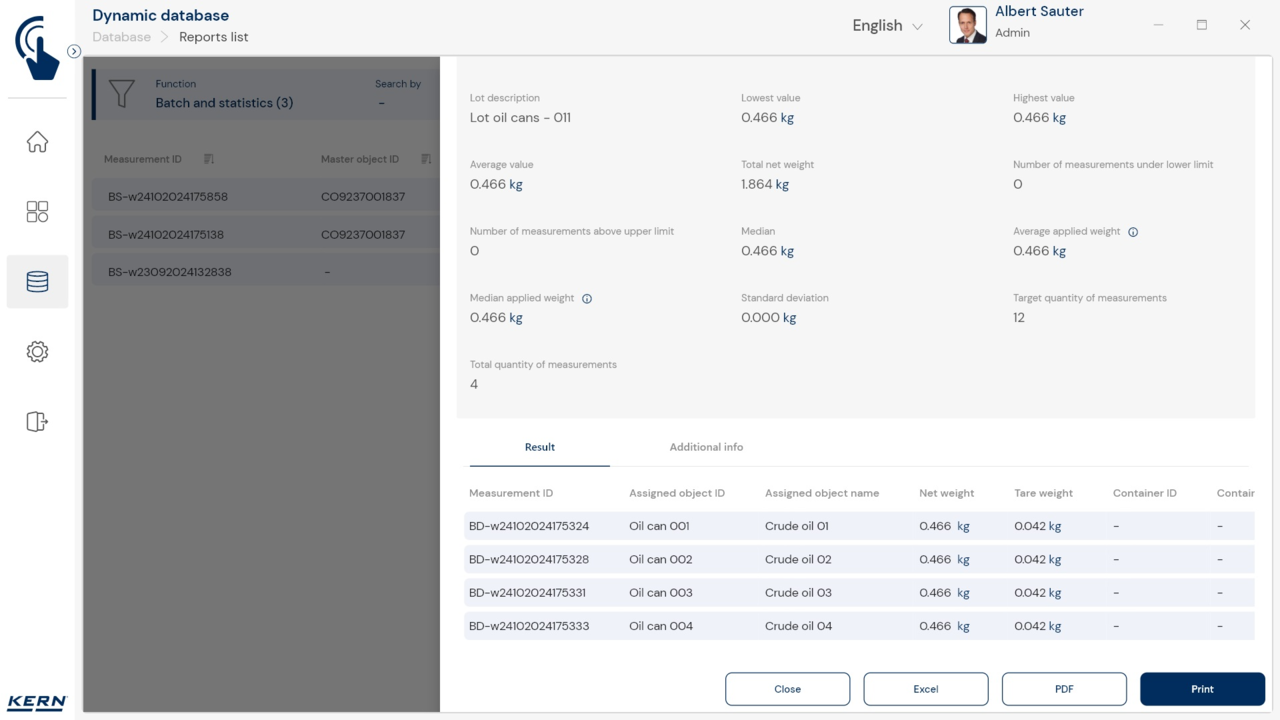Open the apps grid icon in sidebar
The height and width of the screenshot is (720, 1280).
[37, 212]
